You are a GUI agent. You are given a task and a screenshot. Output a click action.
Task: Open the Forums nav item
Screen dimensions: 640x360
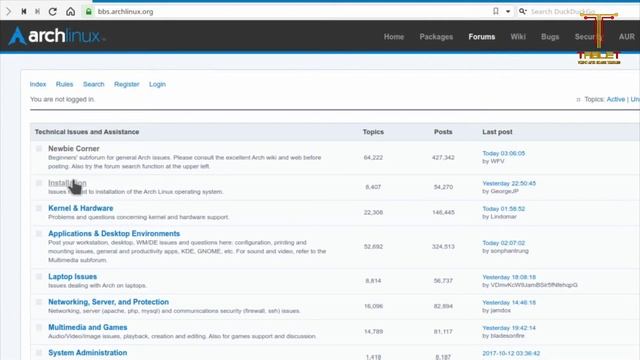pos(482,37)
